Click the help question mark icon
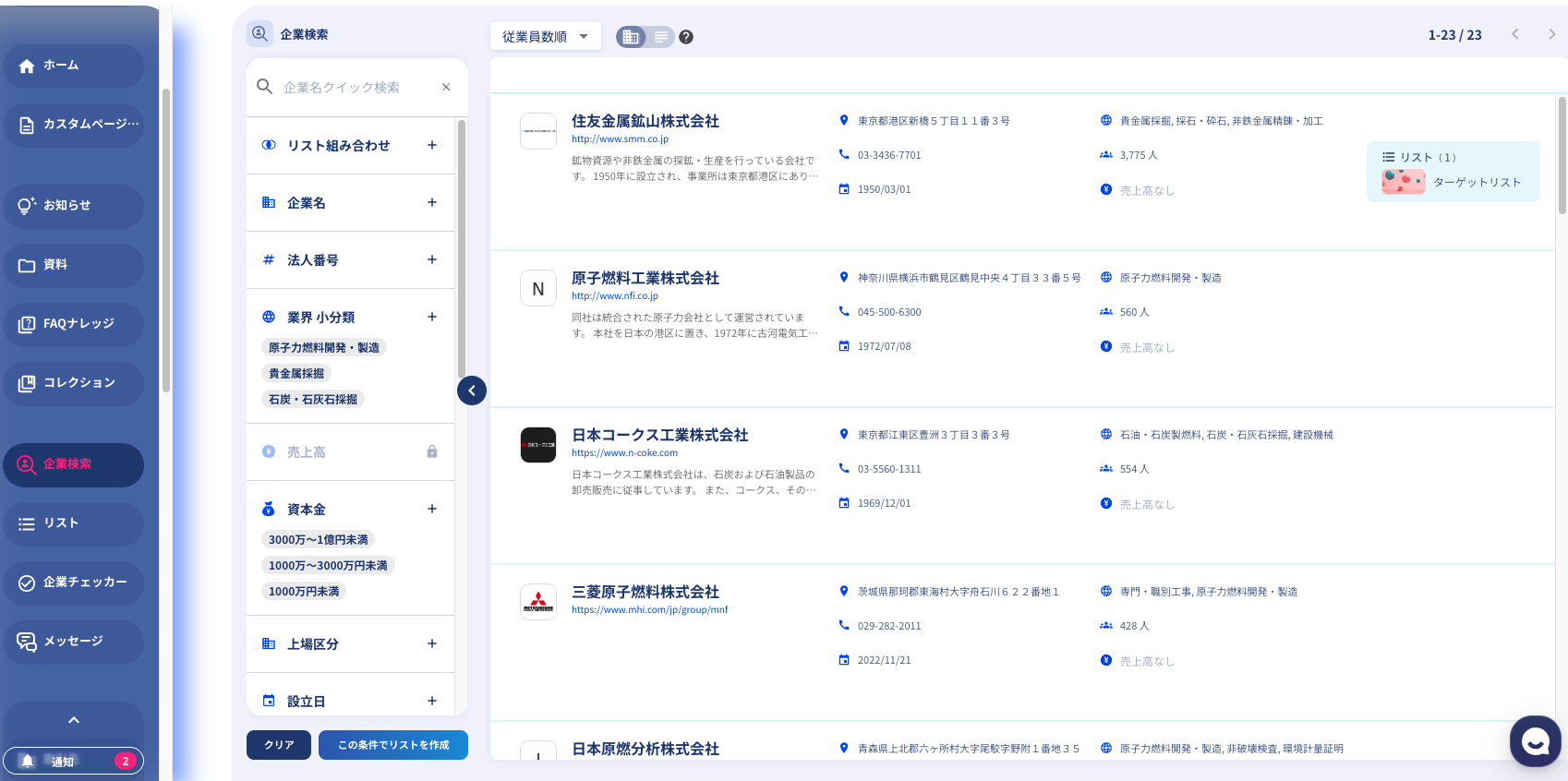Image resolution: width=1568 pixels, height=781 pixels. click(x=686, y=37)
